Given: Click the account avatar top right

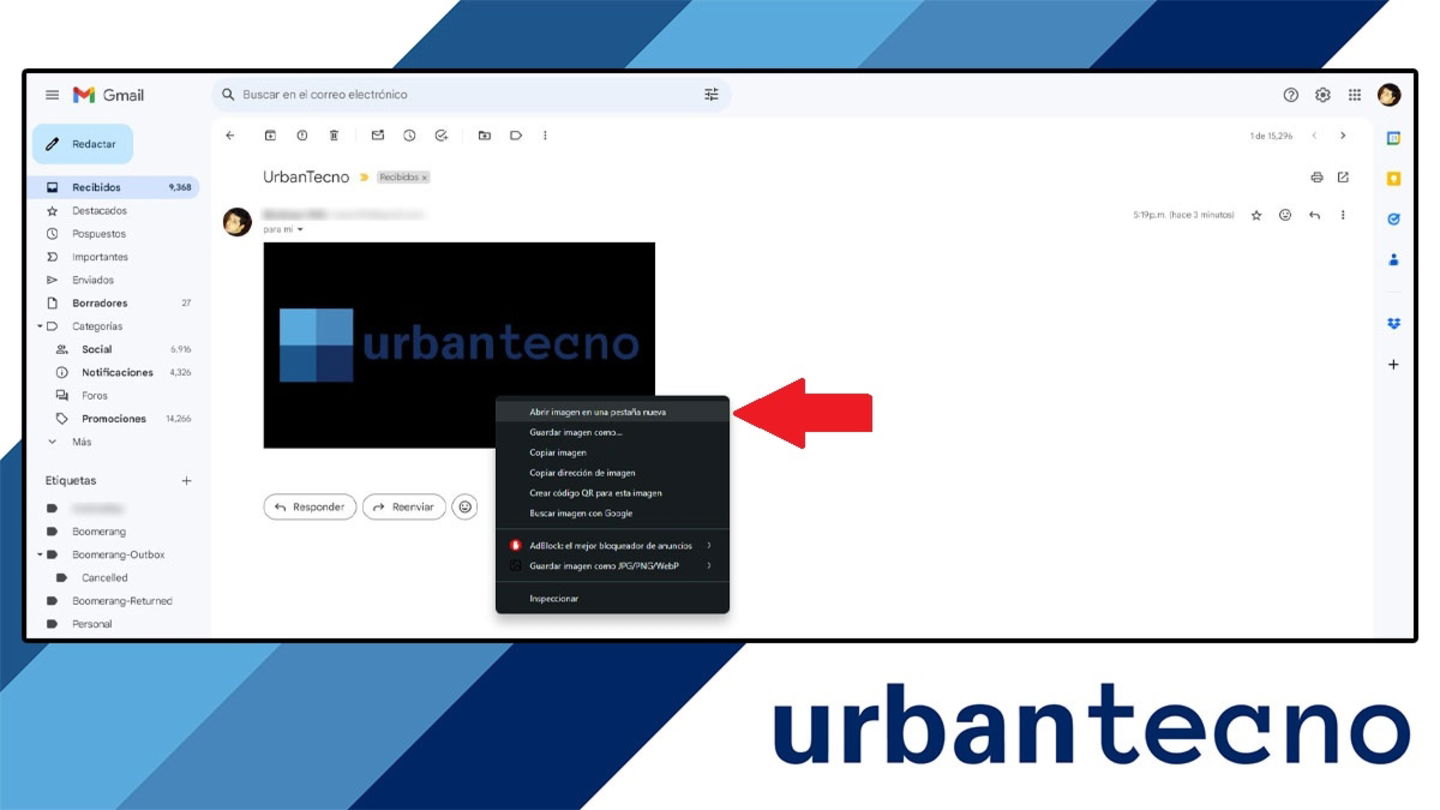Looking at the screenshot, I should pyautogui.click(x=1389, y=95).
